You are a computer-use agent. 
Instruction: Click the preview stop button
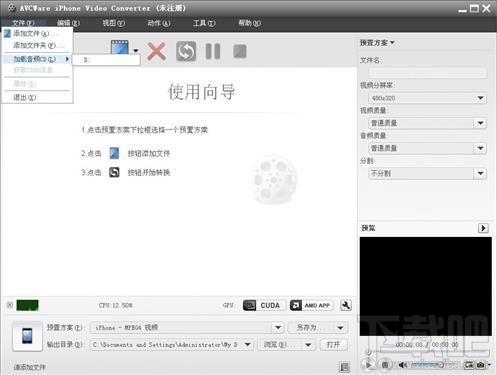[x=385, y=365]
